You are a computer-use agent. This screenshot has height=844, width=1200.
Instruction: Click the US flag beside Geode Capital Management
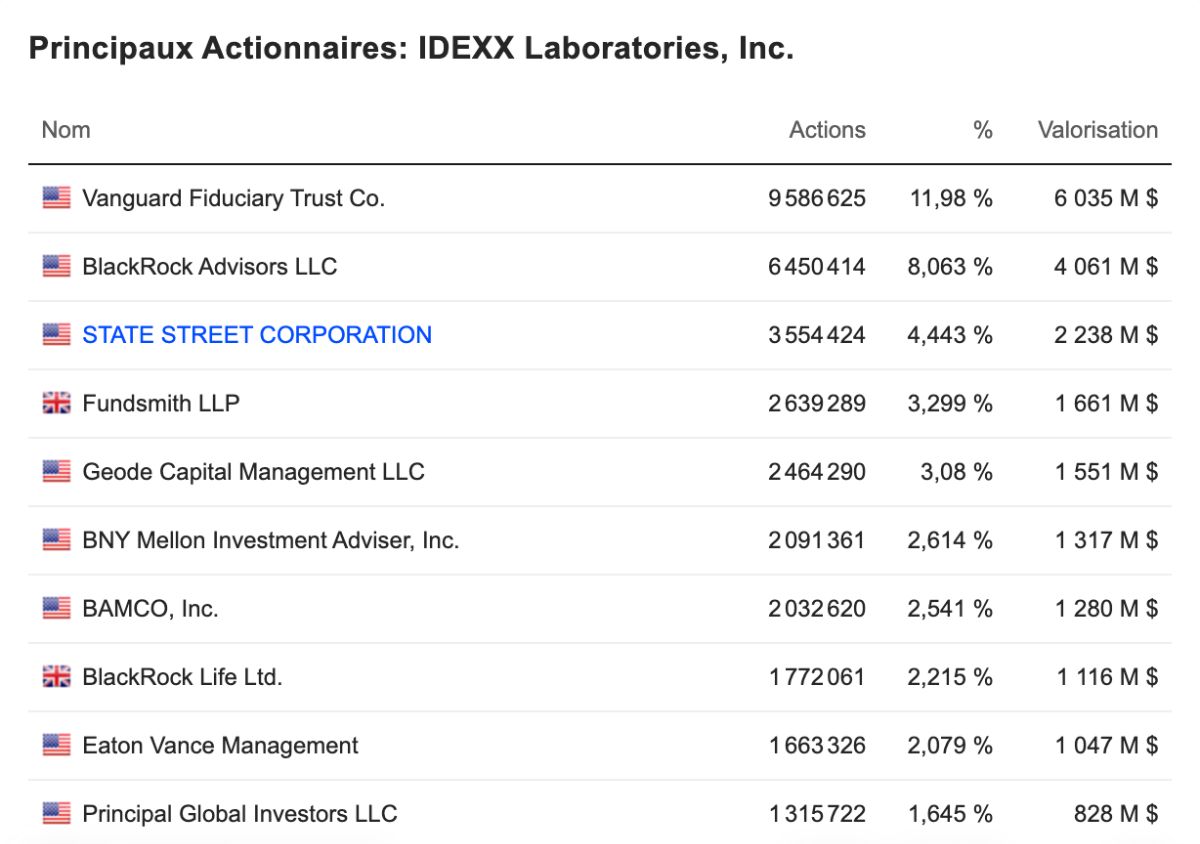56,471
